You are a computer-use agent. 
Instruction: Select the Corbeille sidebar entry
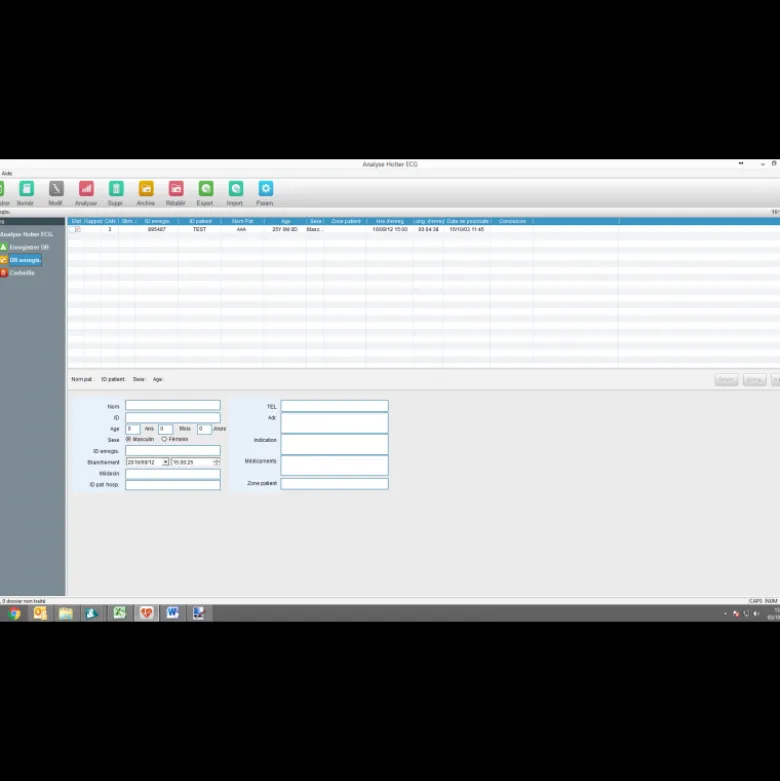[x=22, y=273]
